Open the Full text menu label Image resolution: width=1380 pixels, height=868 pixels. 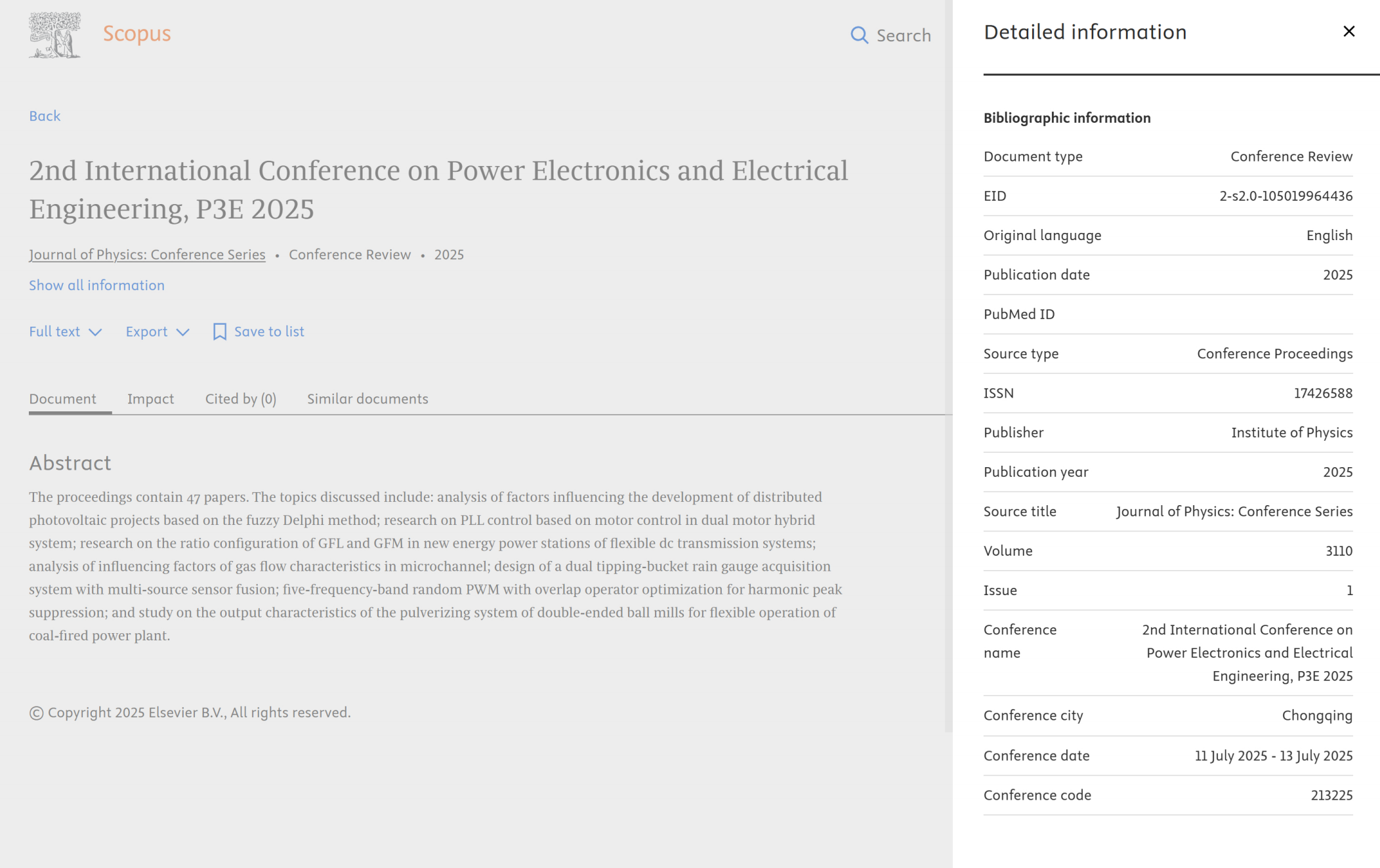(54, 331)
